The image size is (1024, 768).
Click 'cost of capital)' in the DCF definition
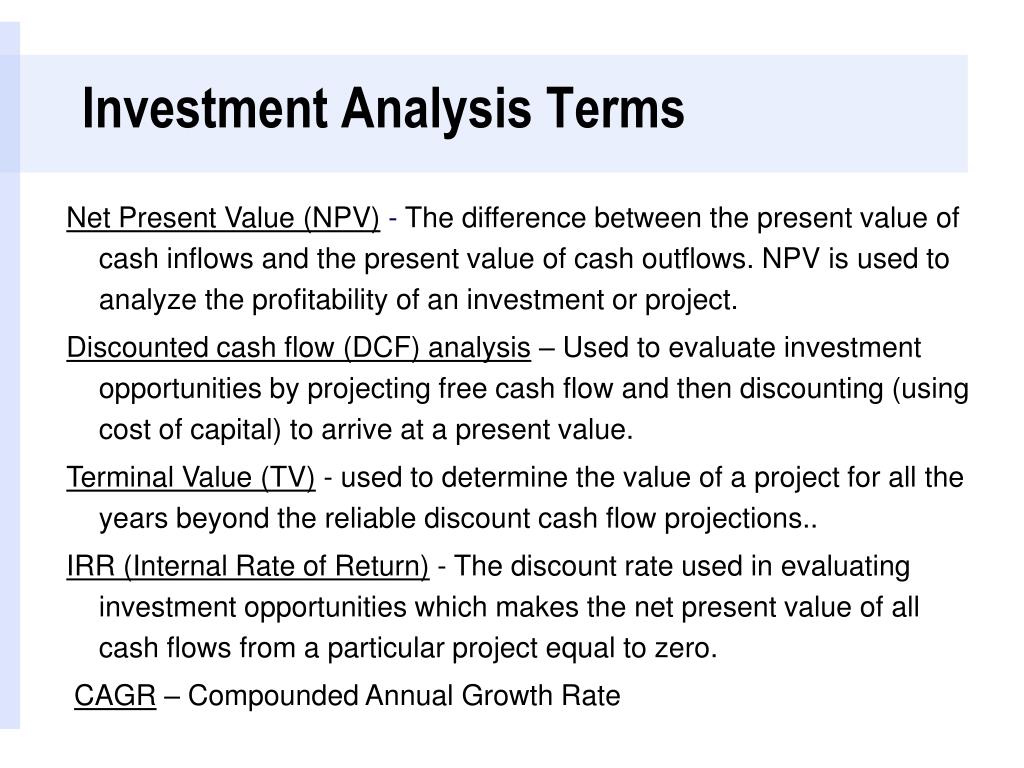point(190,430)
